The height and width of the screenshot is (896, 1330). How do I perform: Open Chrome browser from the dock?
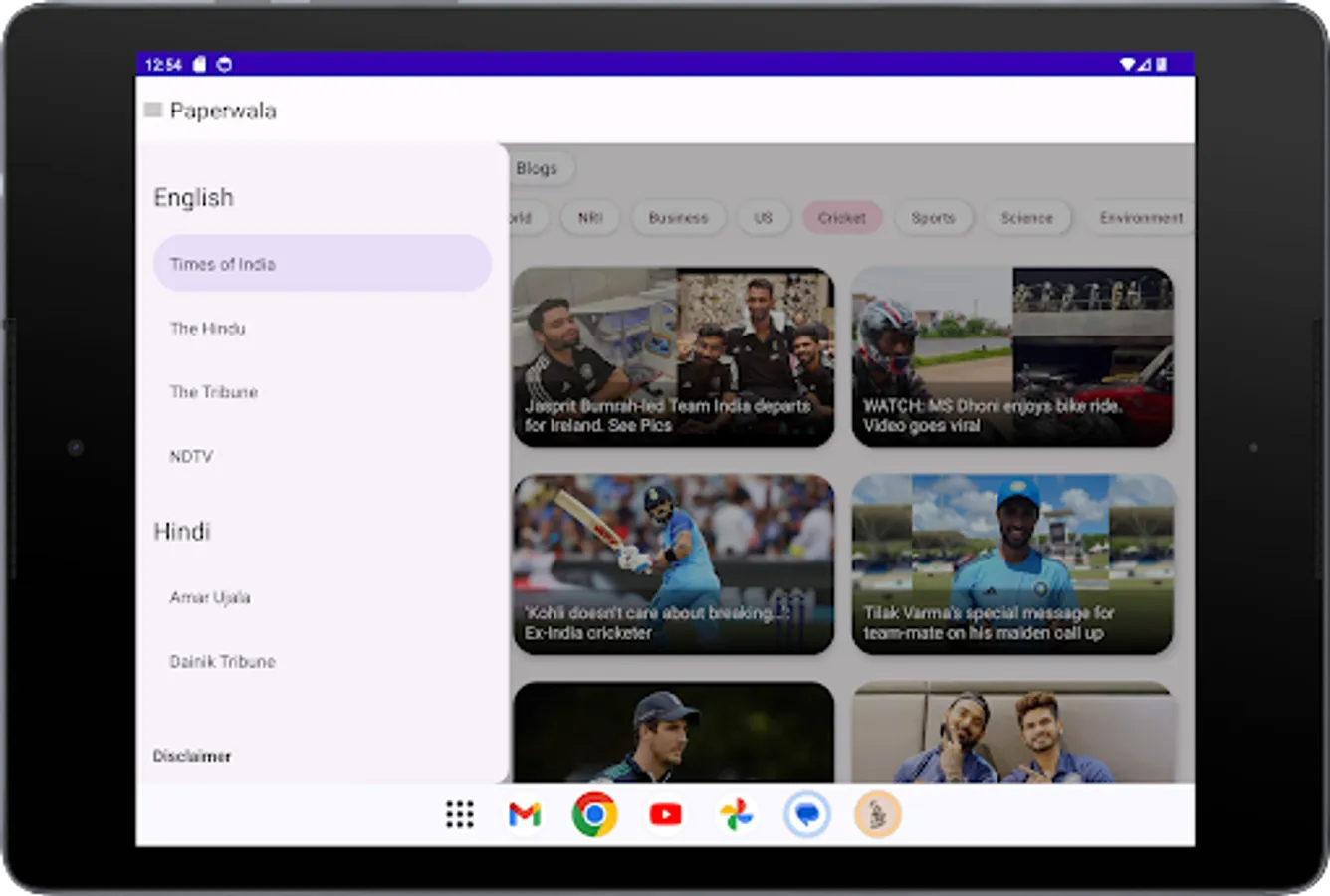click(594, 814)
